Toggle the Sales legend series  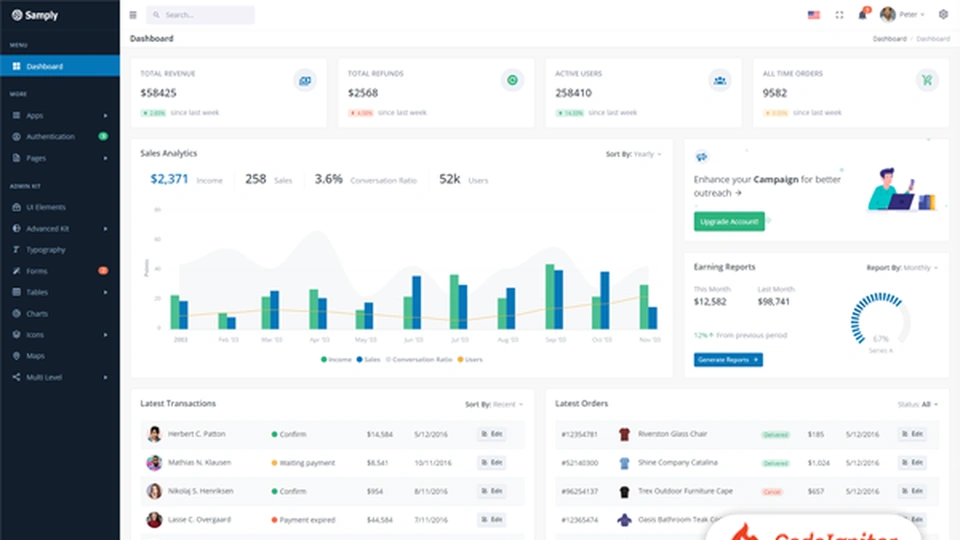click(x=370, y=359)
